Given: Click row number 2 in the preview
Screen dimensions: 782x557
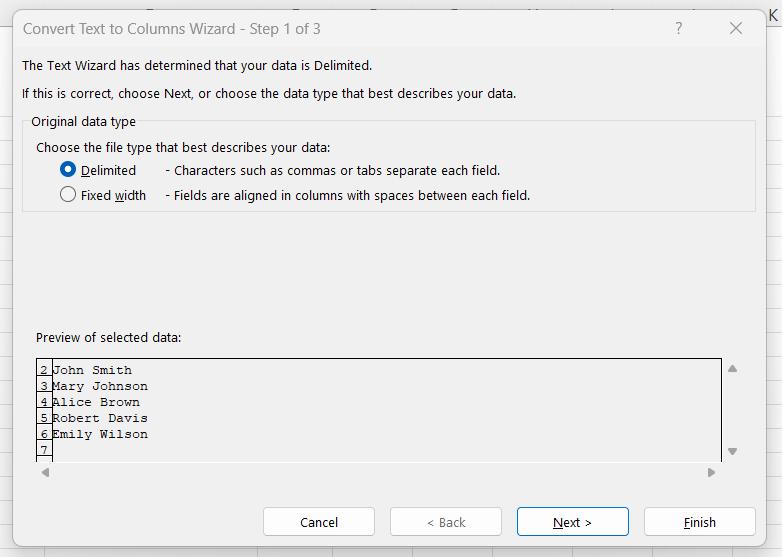Looking at the screenshot, I should coord(44,371).
